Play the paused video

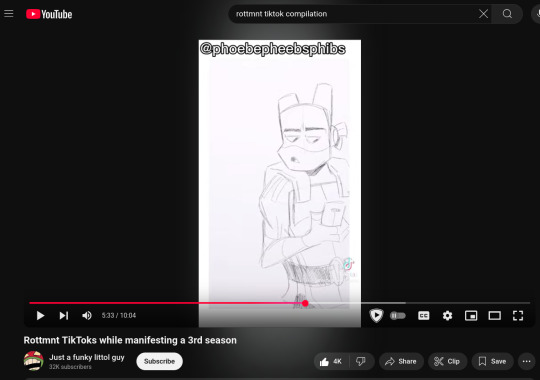[x=40, y=316]
